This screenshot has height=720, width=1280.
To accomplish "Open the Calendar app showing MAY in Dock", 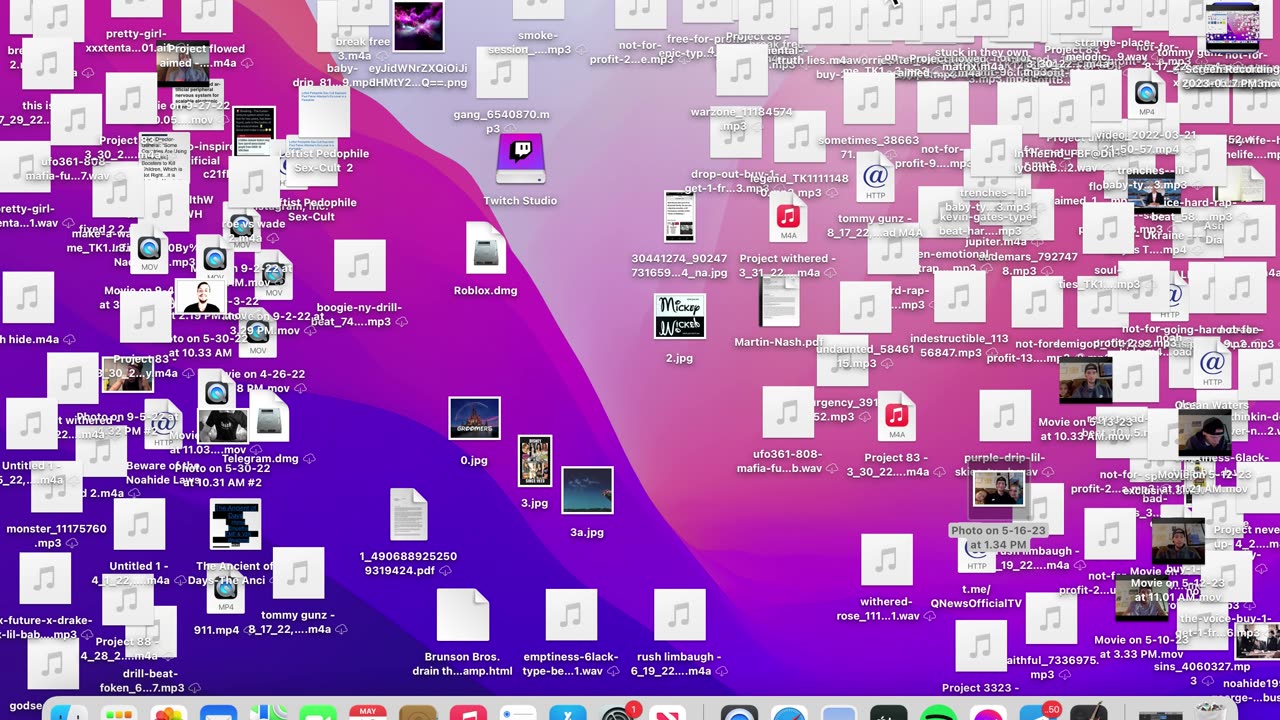I will pyautogui.click(x=368, y=712).
